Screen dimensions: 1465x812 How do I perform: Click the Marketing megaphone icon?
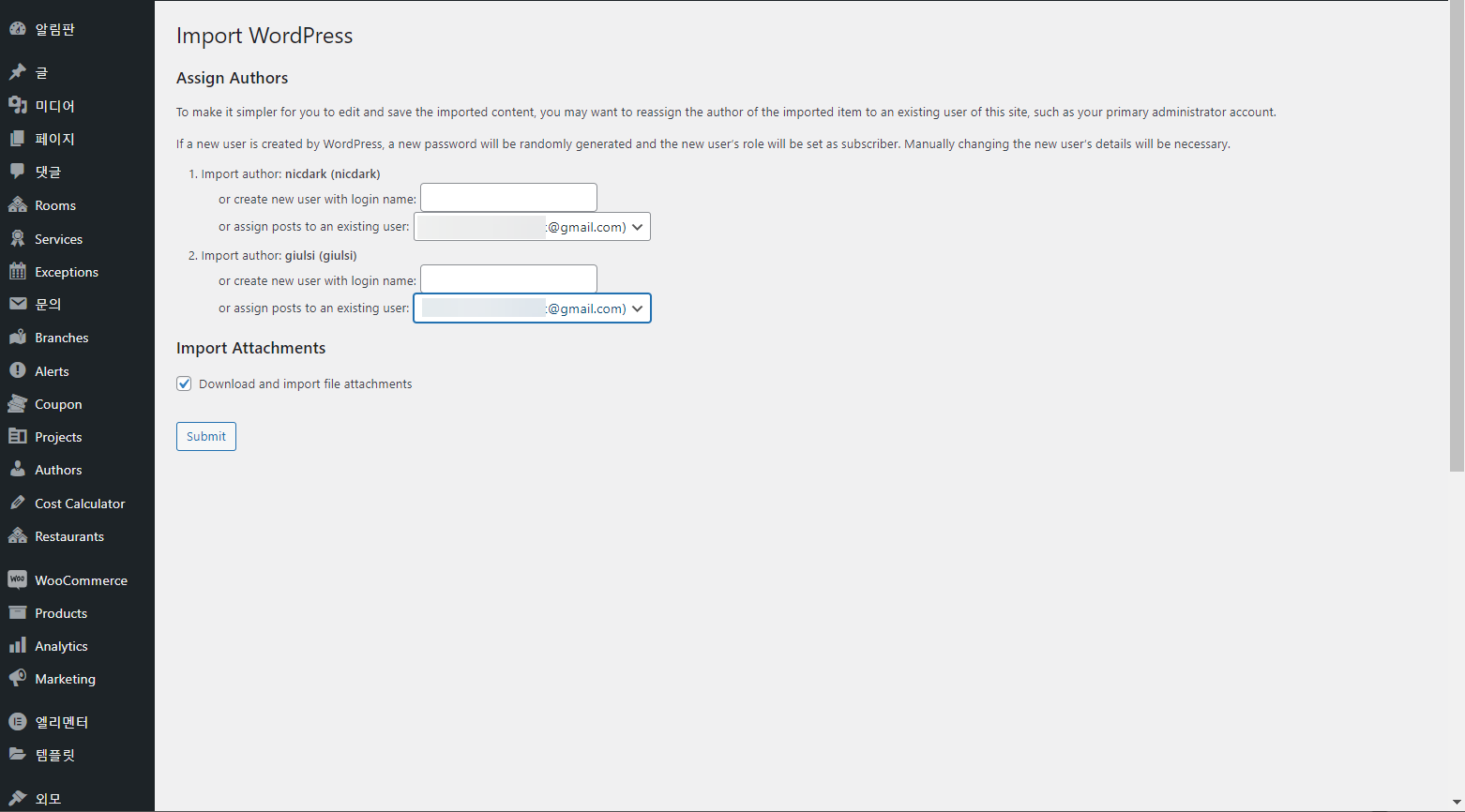coord(17,679)
